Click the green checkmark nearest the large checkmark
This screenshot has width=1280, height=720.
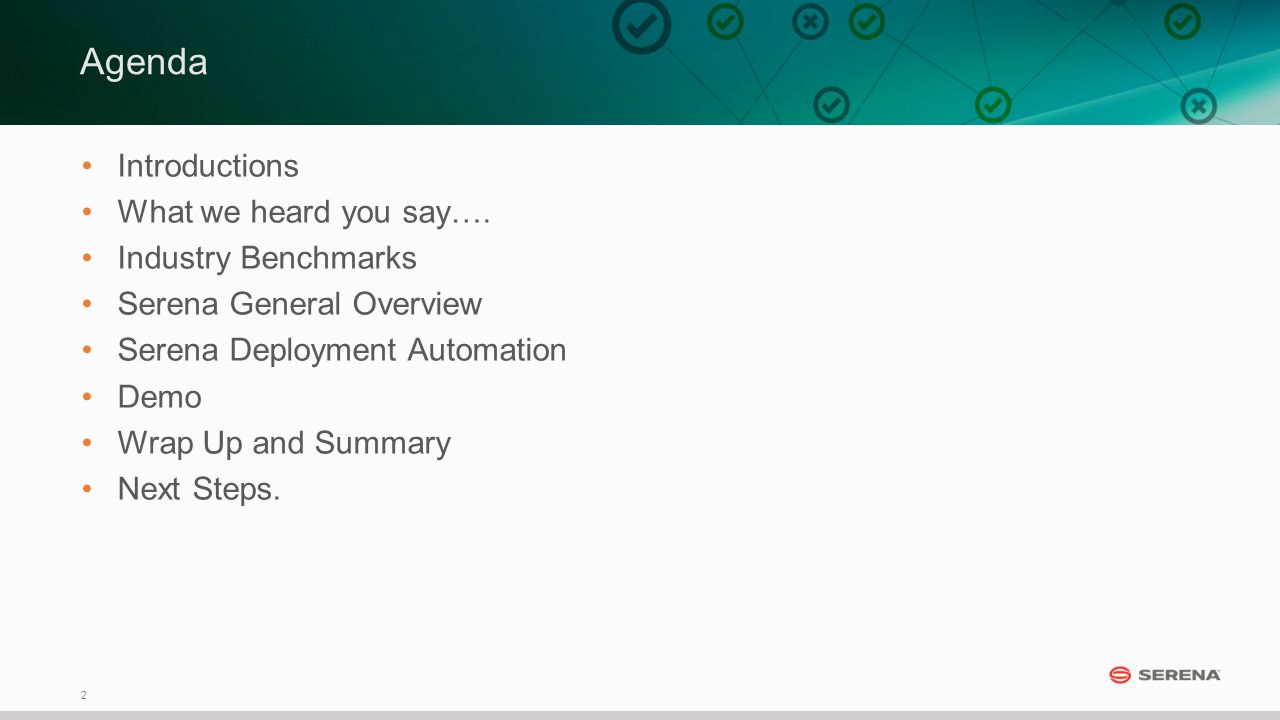tap(725, 21)
